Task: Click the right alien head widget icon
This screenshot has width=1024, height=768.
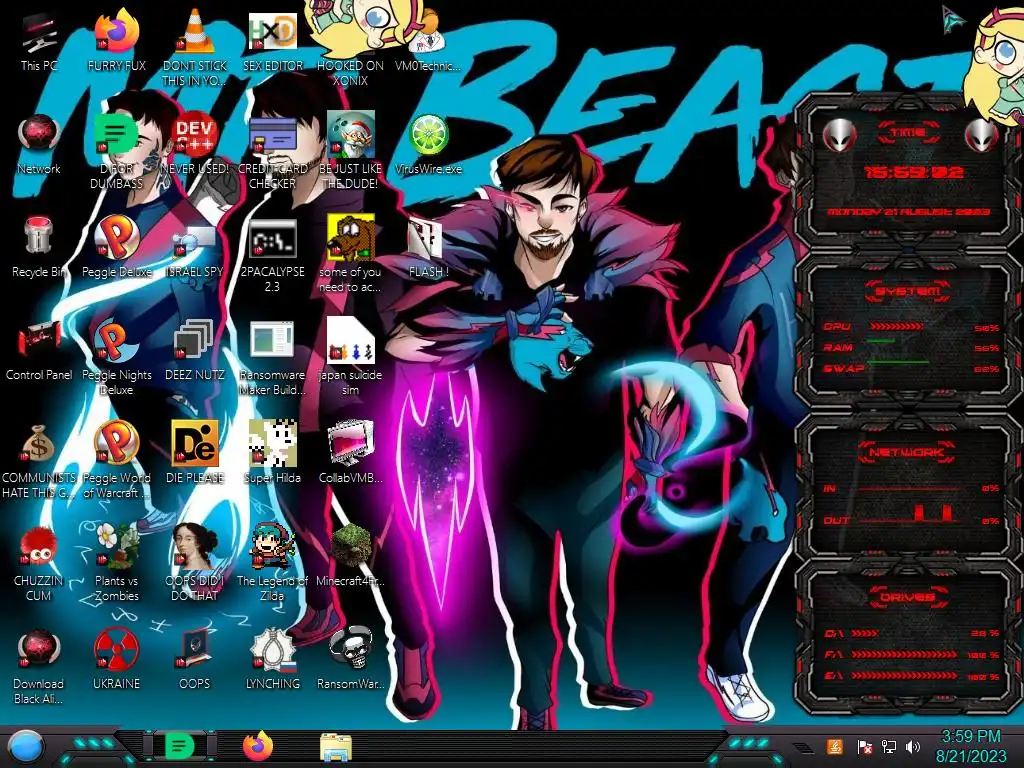Action: pos(981,135)
